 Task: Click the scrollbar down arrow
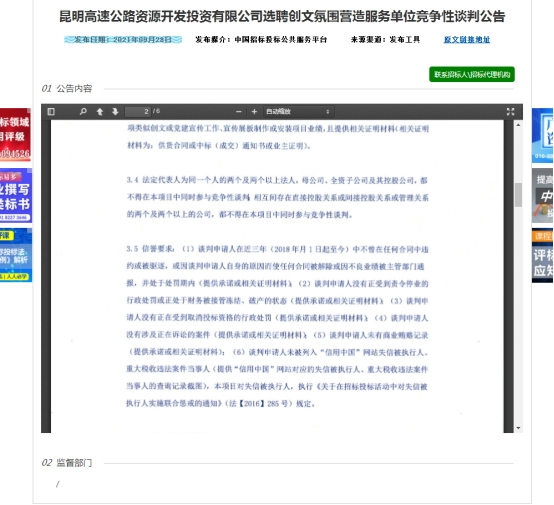point(518,428)
